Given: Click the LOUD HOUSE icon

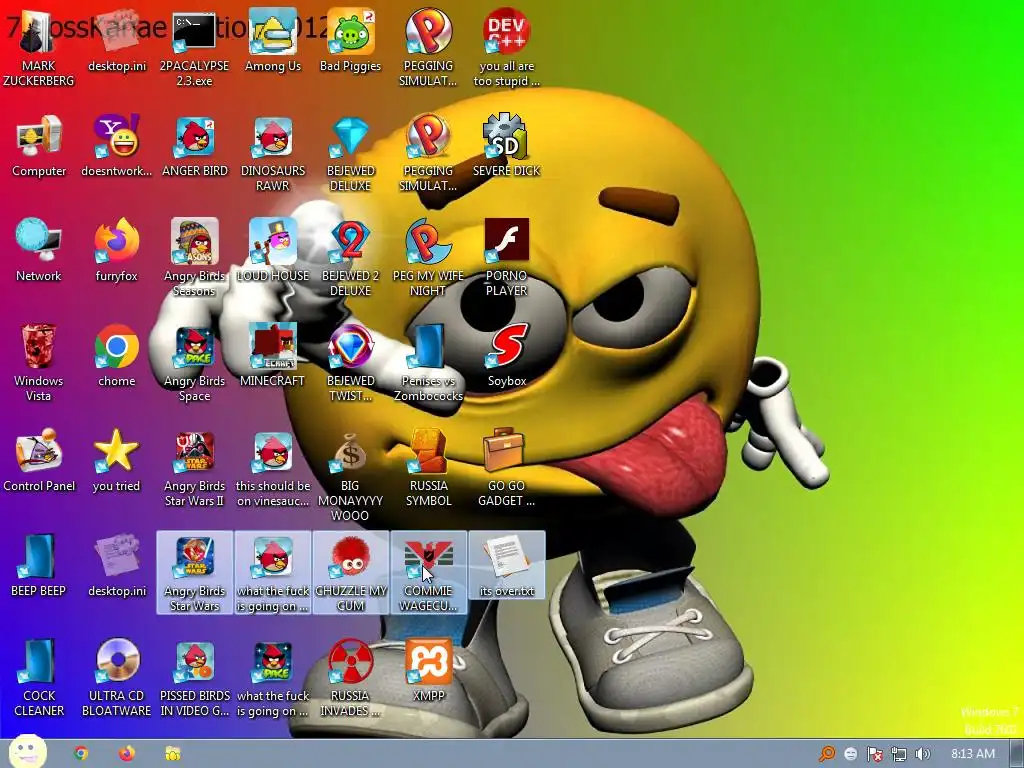Looking at the screenshot, I should [x=272, y=251].
